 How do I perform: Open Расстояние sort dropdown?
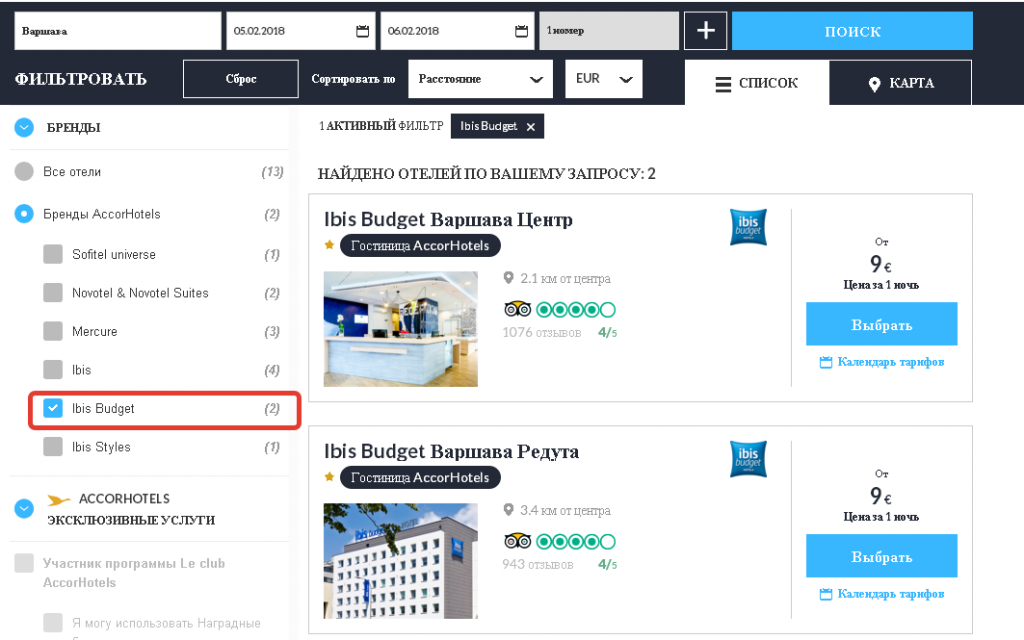(x=481, y=79)
